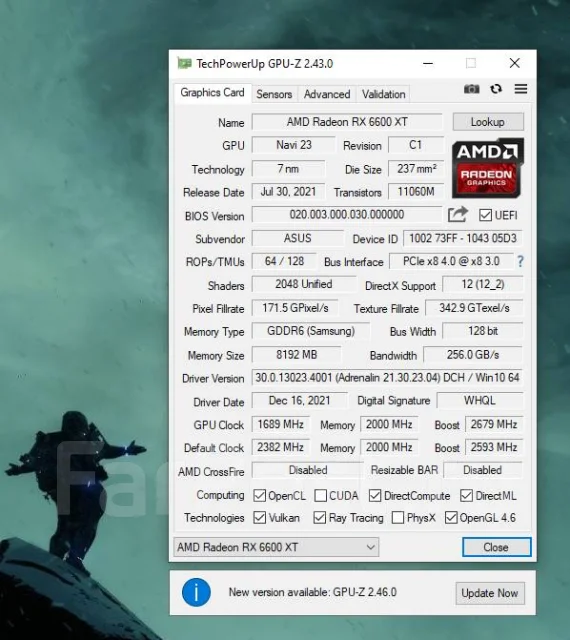Switch to the Sensors tab
The image size is (570, 640).
pos(274,94)
